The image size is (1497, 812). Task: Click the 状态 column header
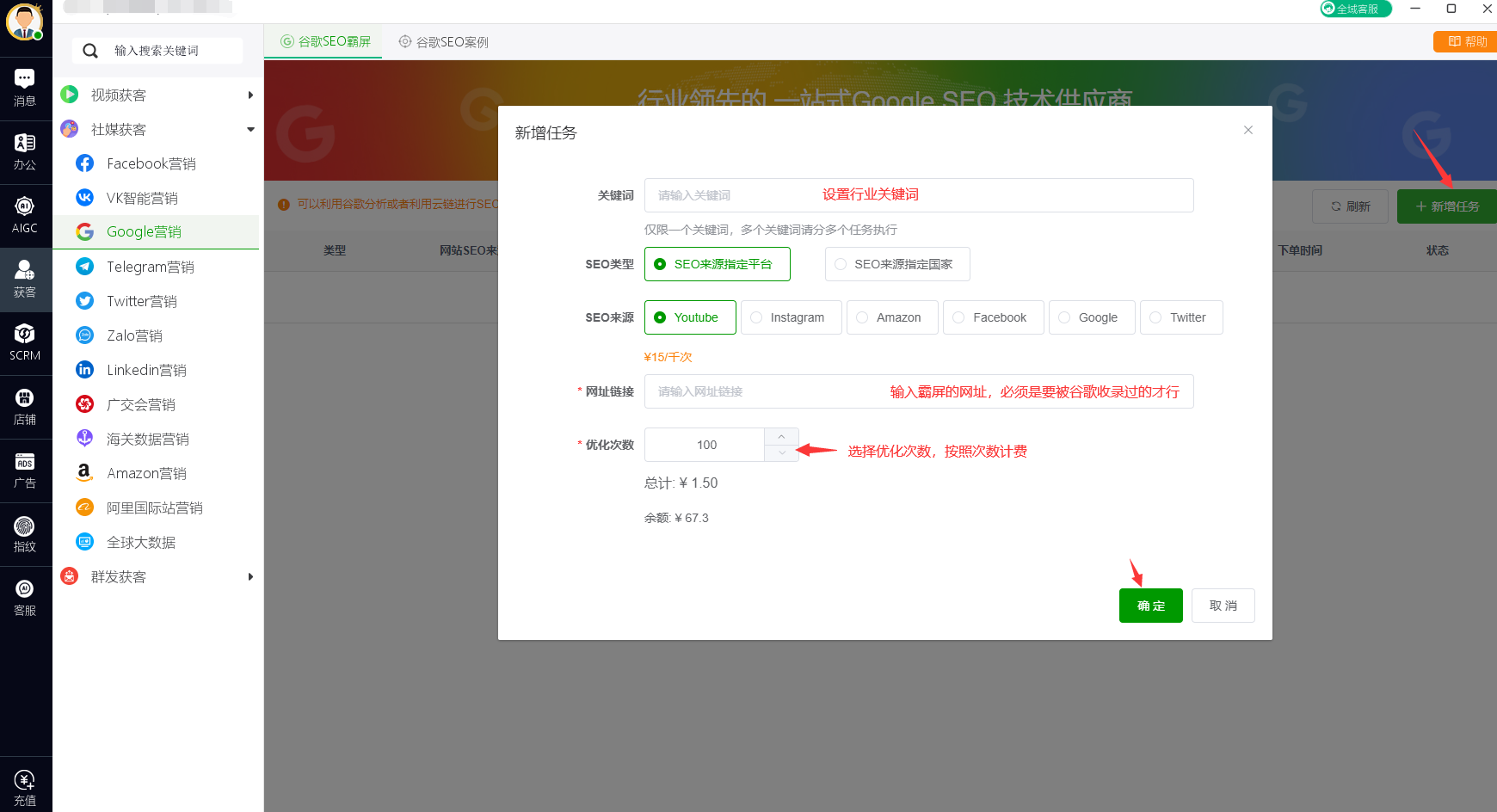coord(1437,250)
